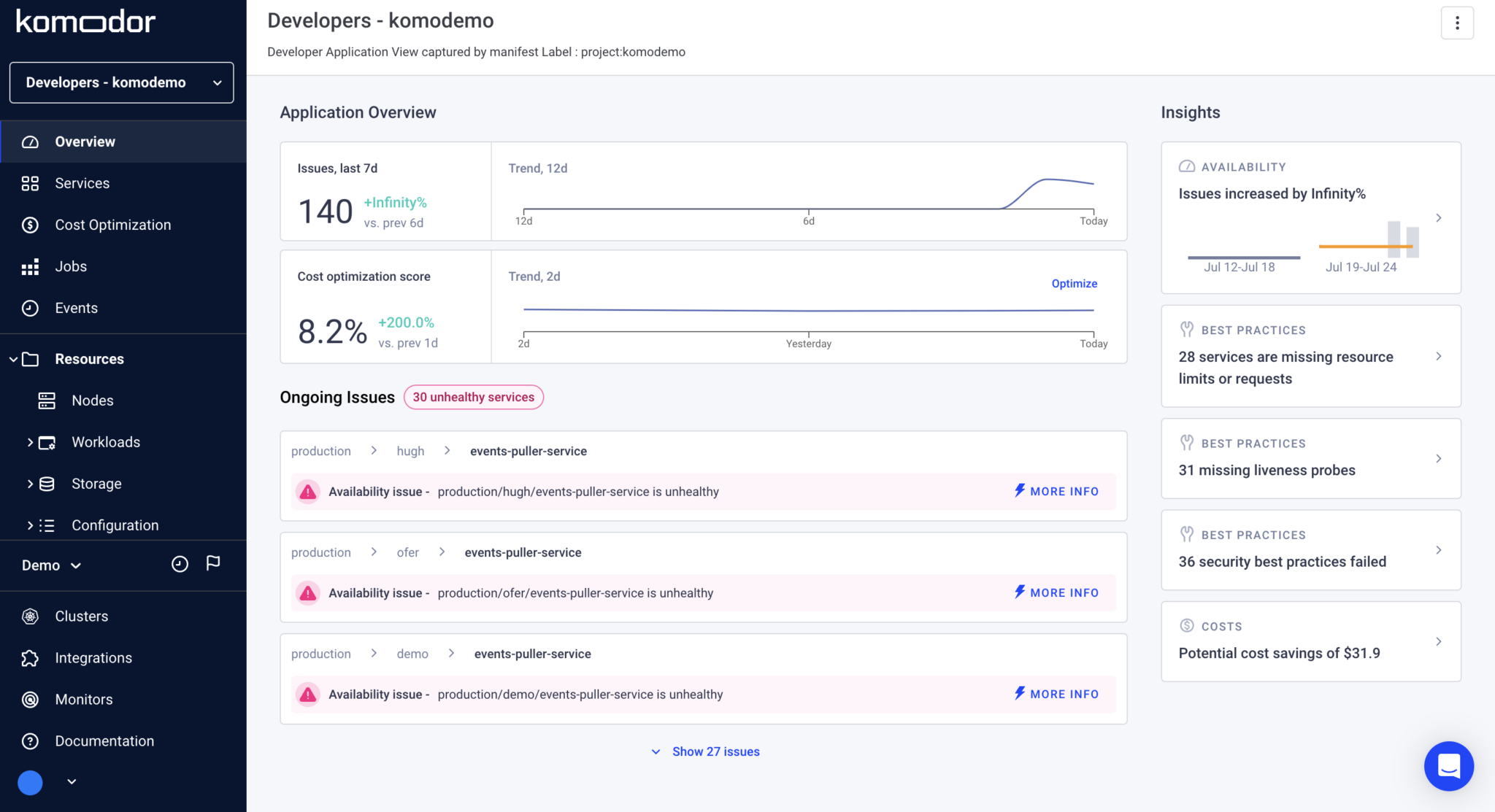
Task: Expand the Storage tree arrow
Action: tap(30, 484)
